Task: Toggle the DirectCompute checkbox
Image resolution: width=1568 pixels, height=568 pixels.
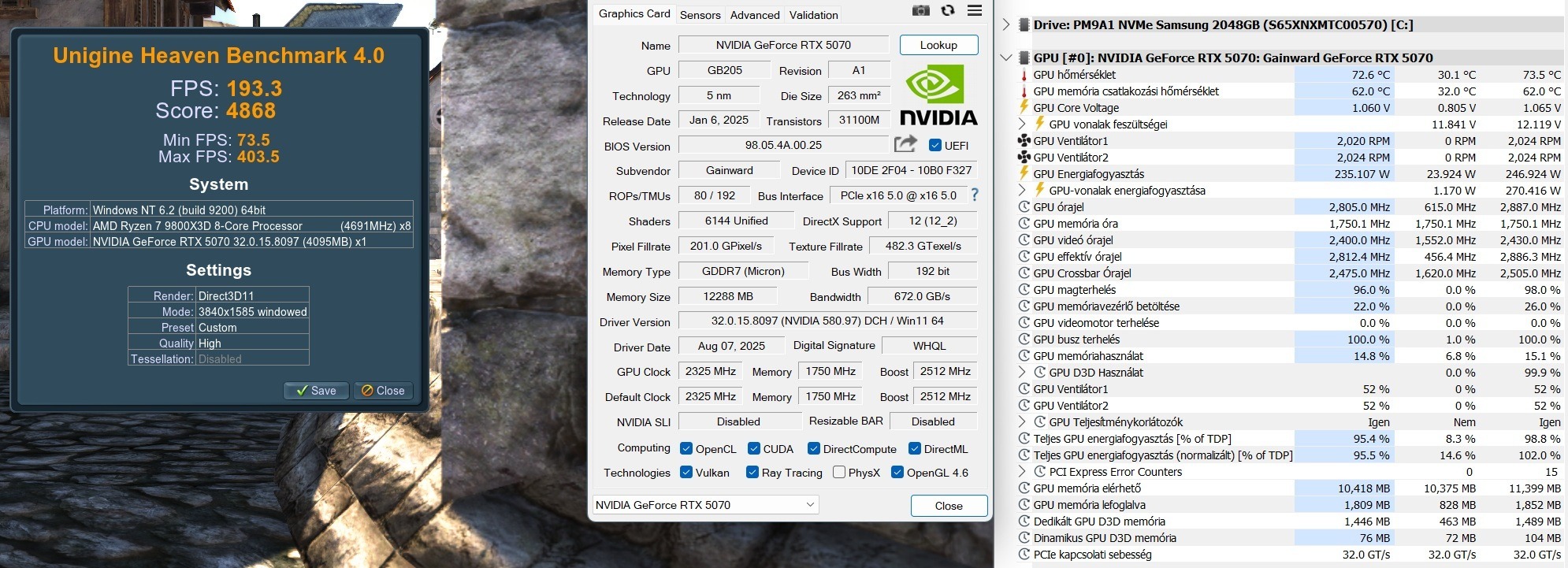Action: [814, 448]
